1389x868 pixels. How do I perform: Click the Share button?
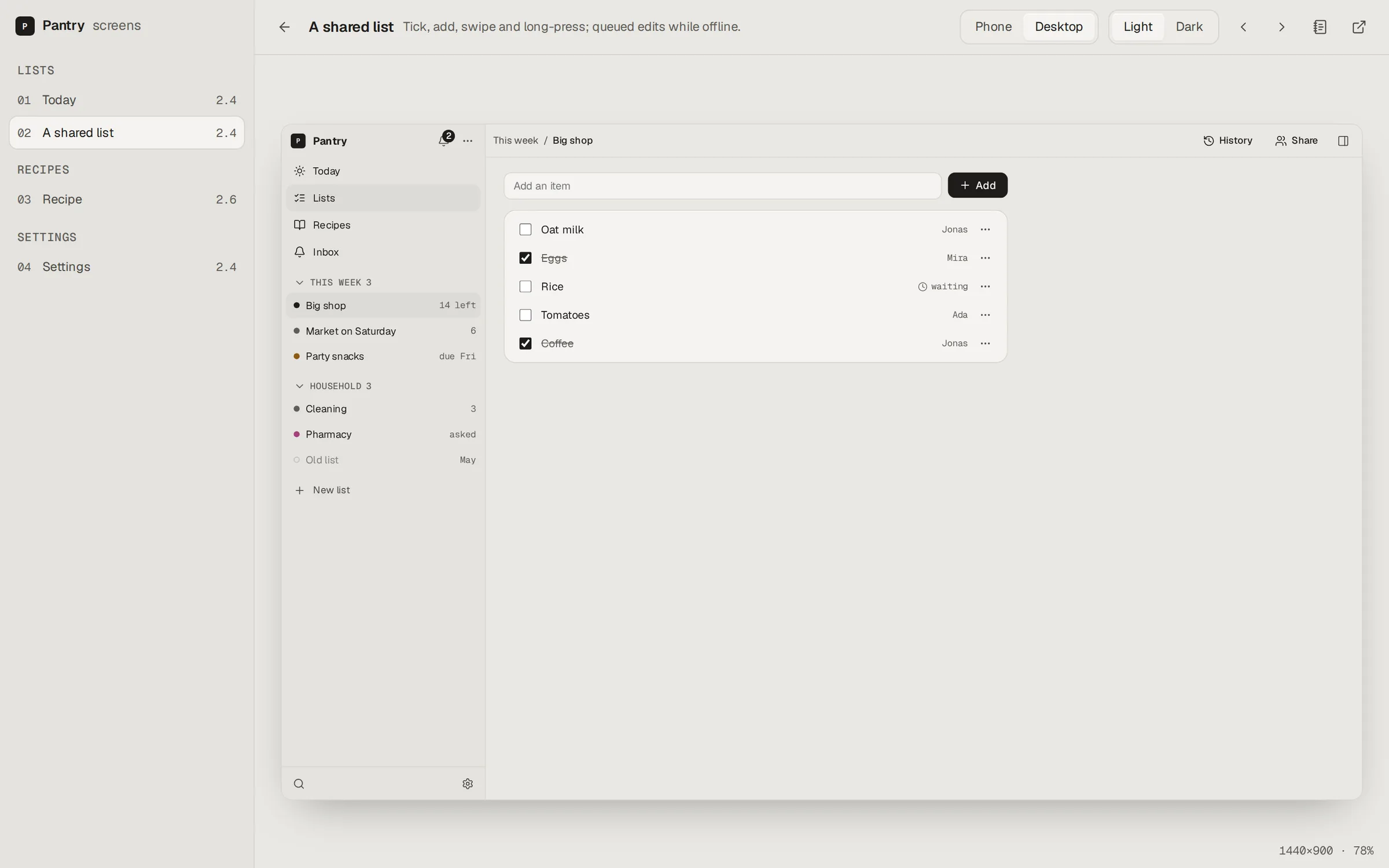(1296, 141)
